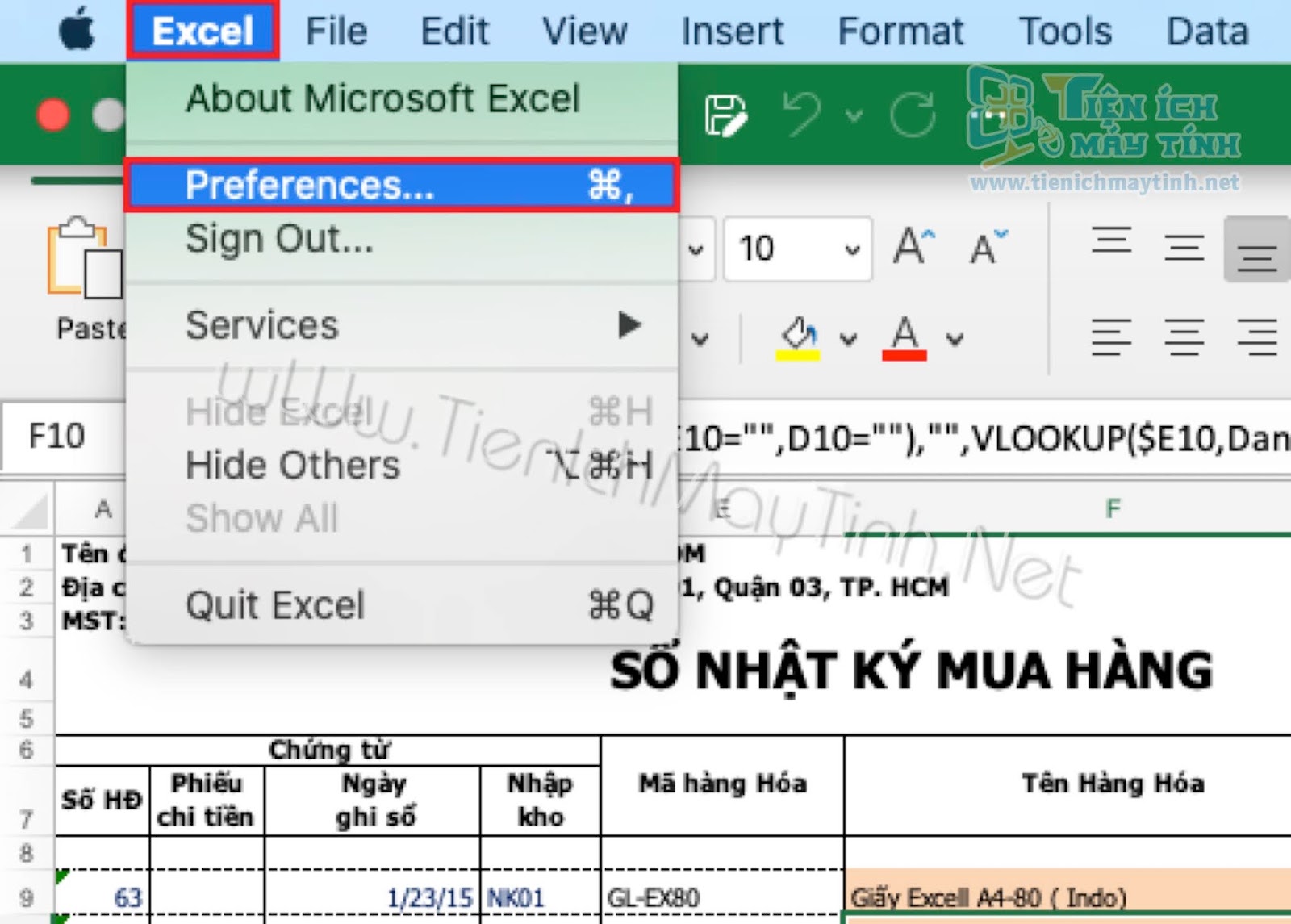Click the Chứng từ header cell
Viewport: 1291px width, 924px height.
coord(328,750)
